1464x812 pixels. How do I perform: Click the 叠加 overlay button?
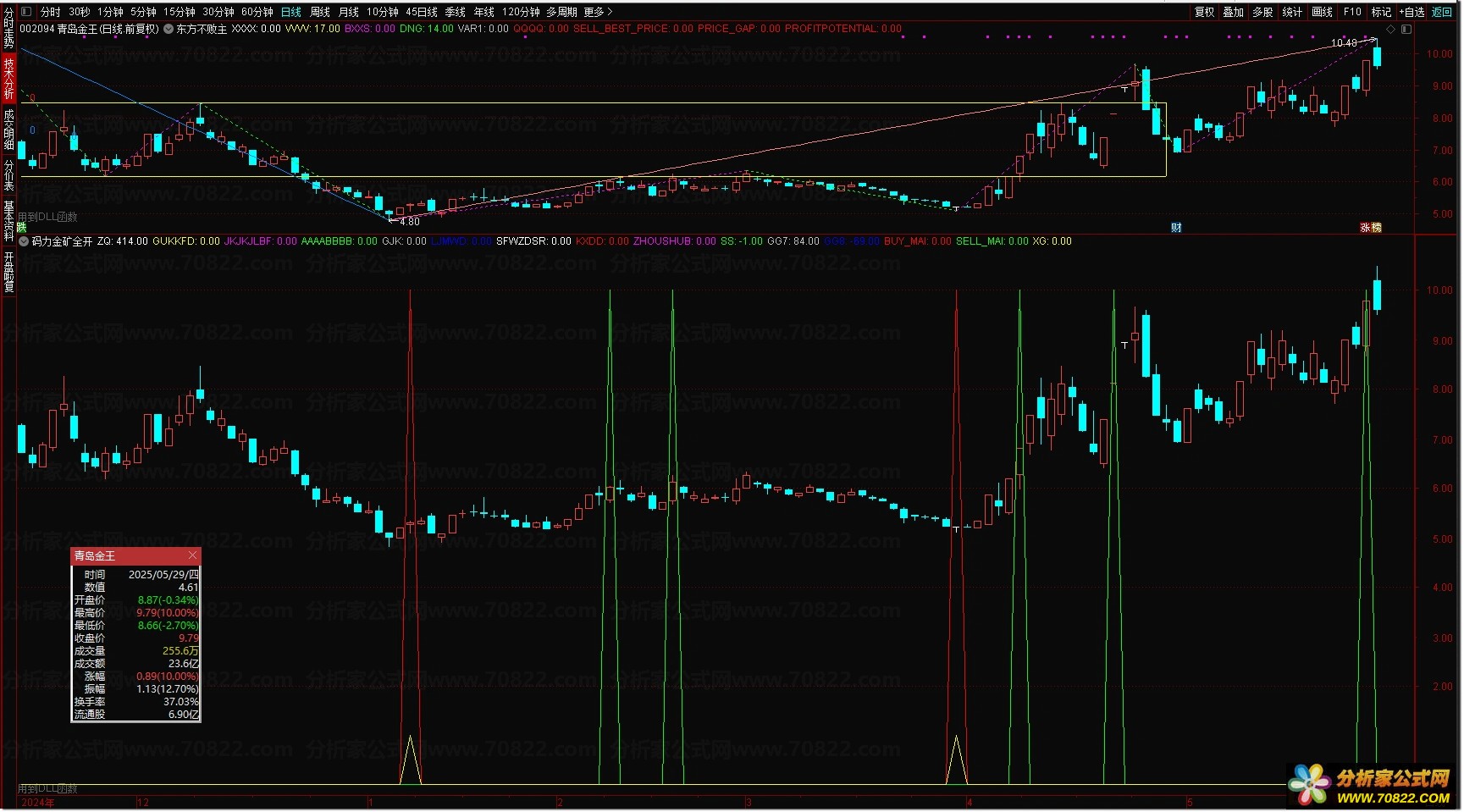(x=1234, y=12)
